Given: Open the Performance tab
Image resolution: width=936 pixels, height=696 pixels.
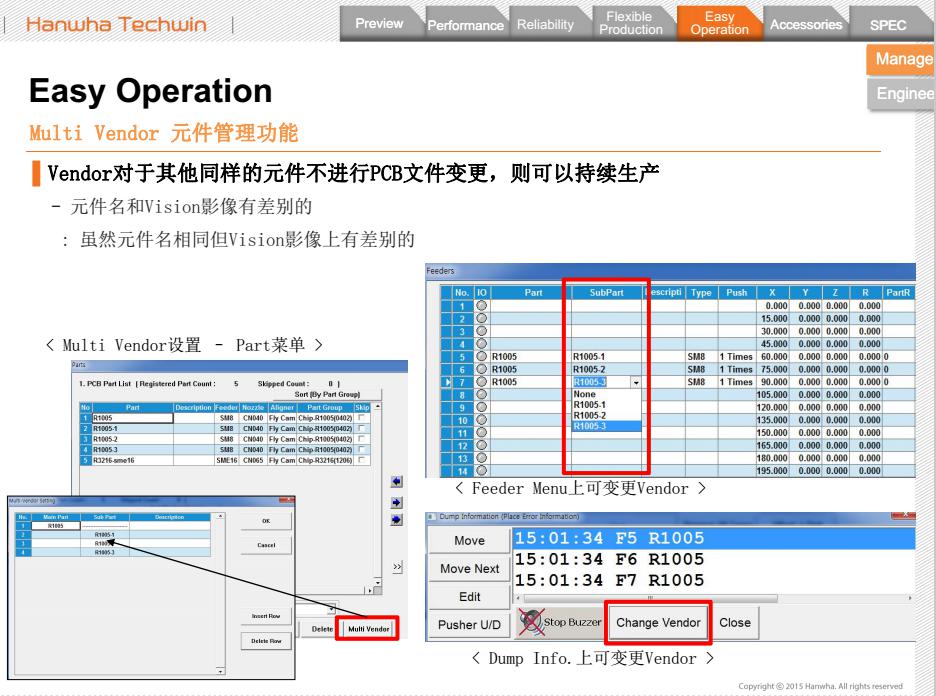Looking at the screenshot, I should pos(466,24).
